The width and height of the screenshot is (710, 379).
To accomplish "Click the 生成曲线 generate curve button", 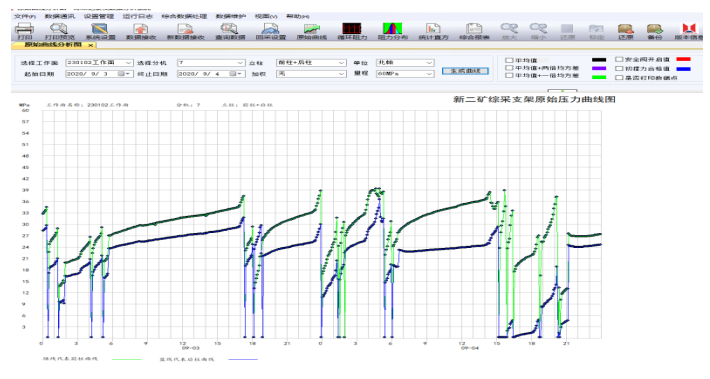I will tap(465, 71).
